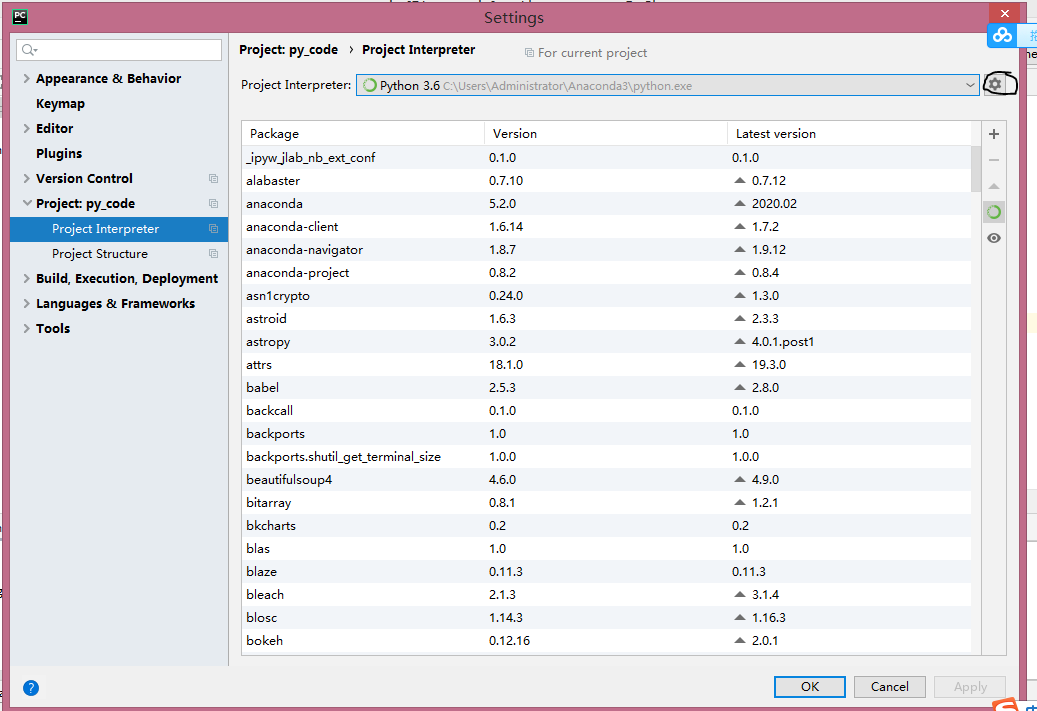Click the settings dialog help question mark

coord(31,688)
